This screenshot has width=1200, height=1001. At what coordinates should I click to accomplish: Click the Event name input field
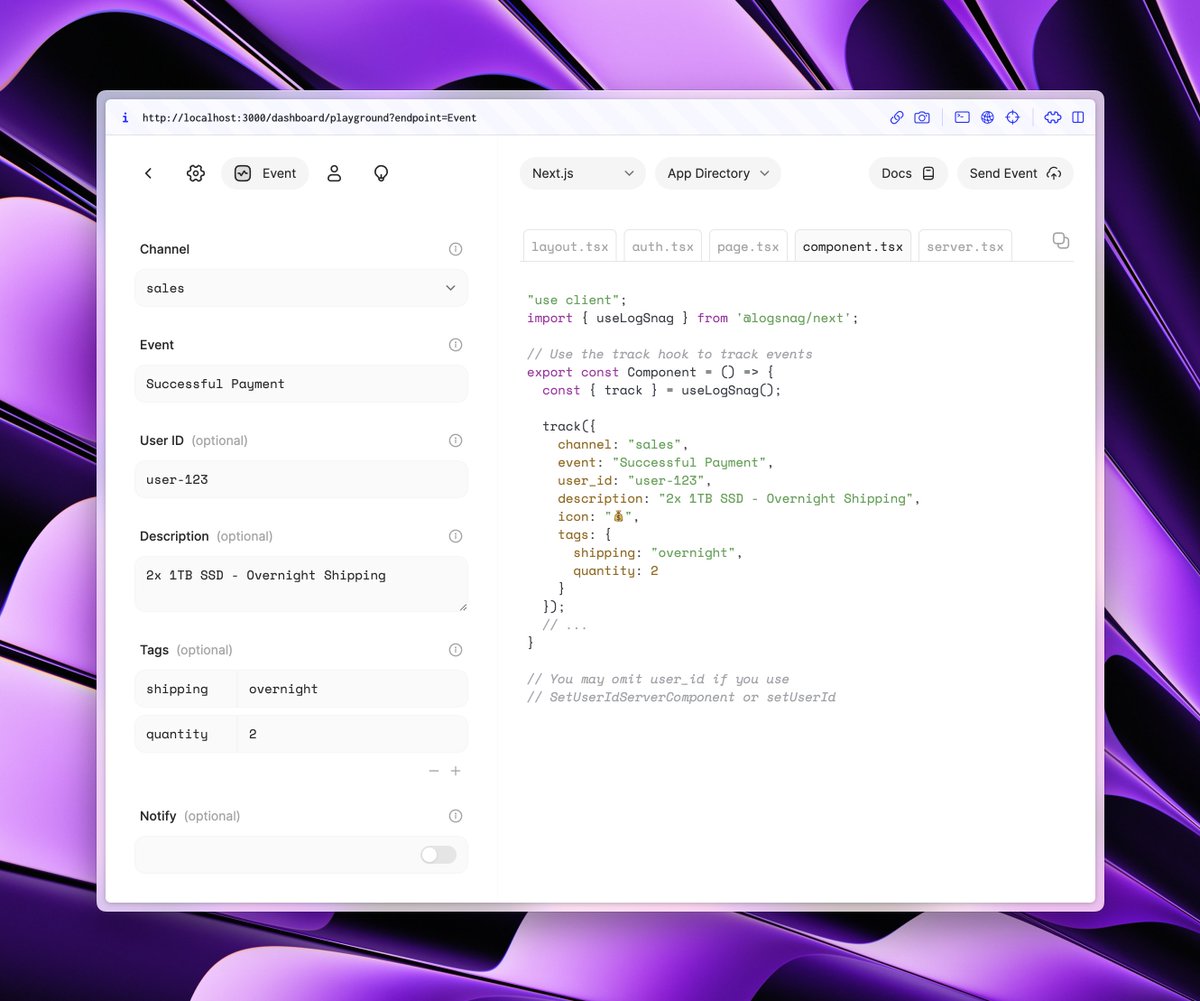coord(301,384)
